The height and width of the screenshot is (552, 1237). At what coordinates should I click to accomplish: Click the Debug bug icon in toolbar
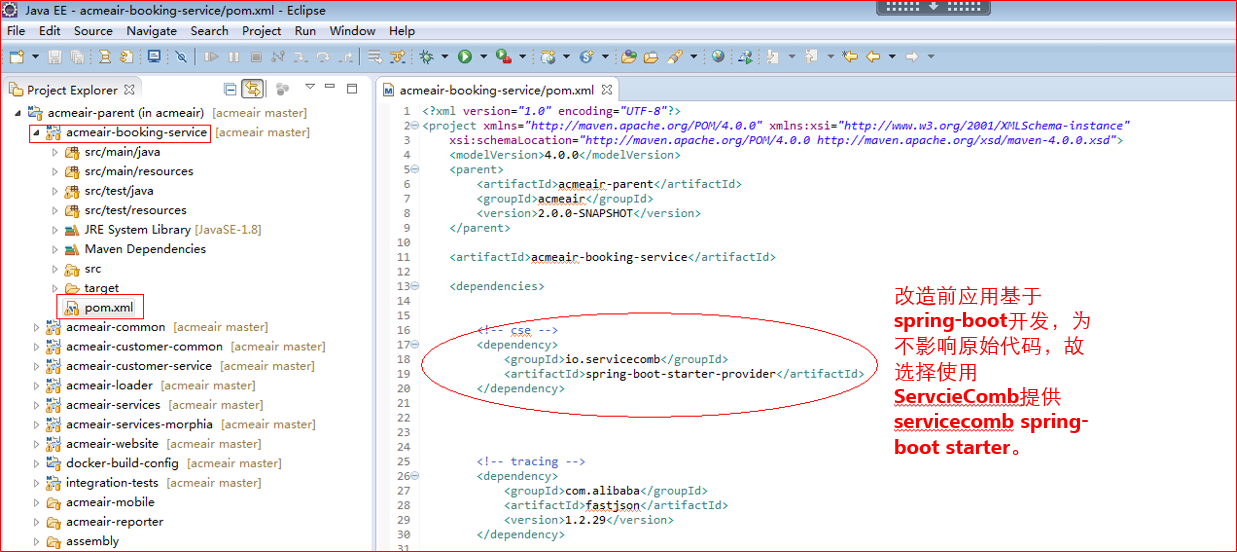426,57
